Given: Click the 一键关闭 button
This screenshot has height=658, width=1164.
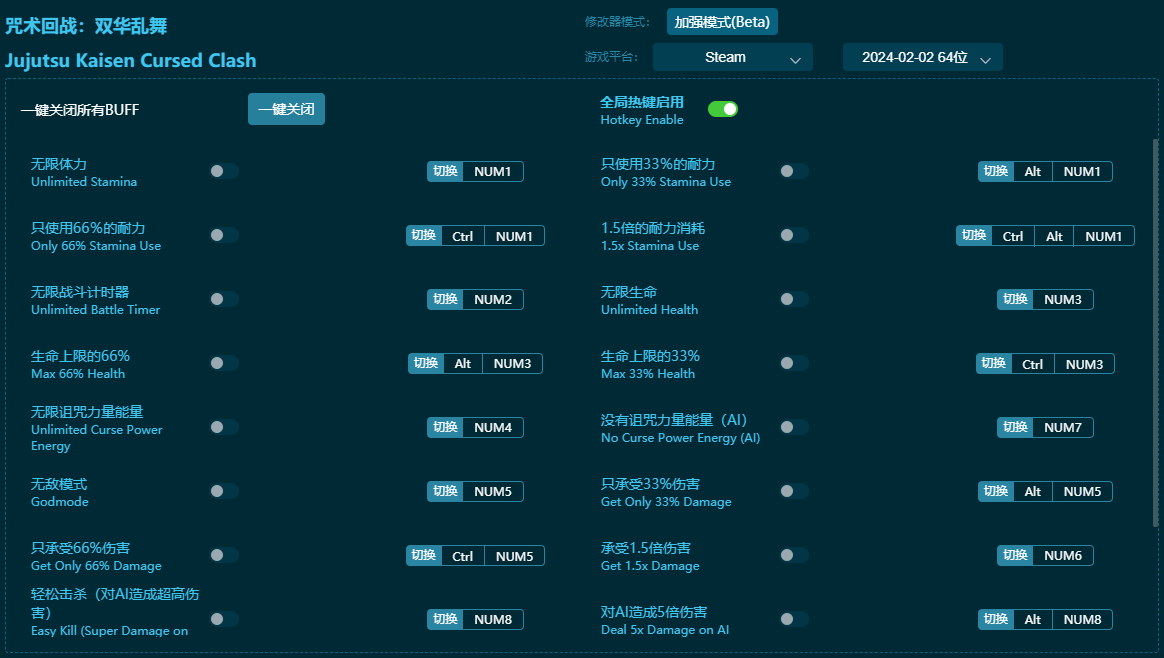Looking at the screenshot, I should click(x=286, y=109).
